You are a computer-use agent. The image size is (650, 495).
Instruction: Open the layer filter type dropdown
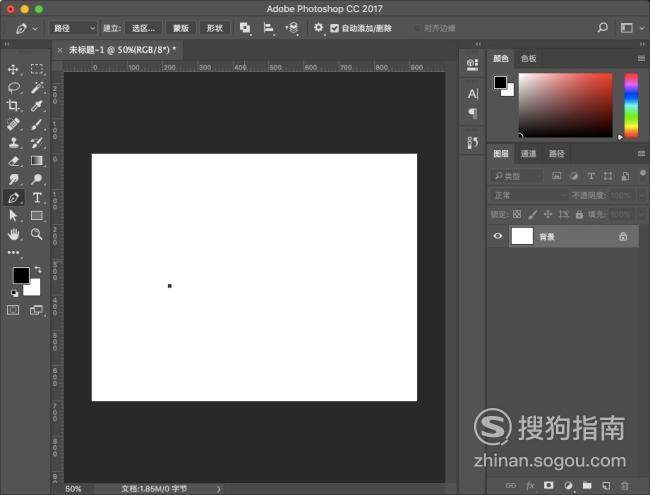click(516, 176)
